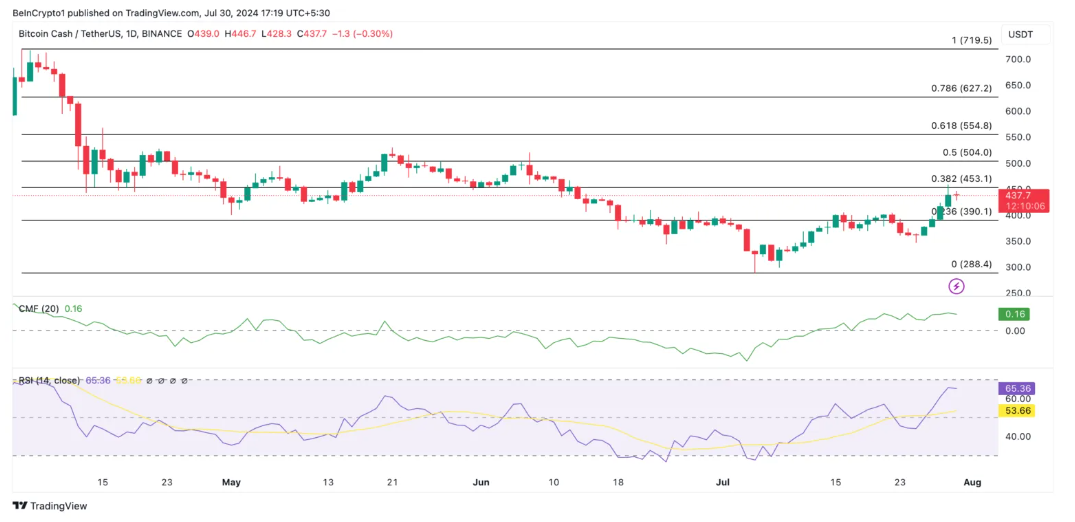This screenshot has width=1075, height=522.
Task: Click the change value −1.3 (−0.30%)
Action: tap(362, 34)
